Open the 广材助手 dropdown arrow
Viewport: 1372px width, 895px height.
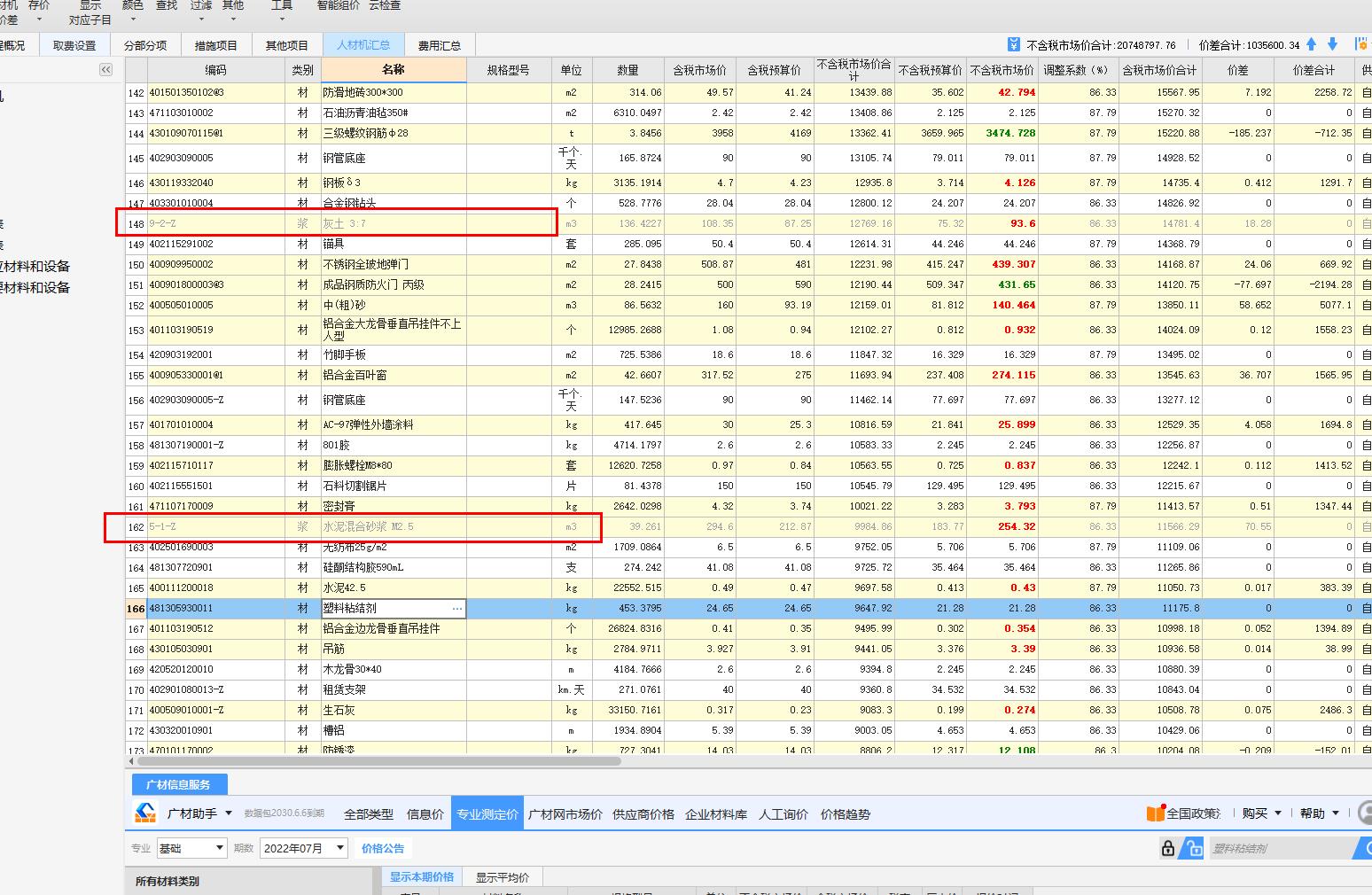click(x=229, y=813)
